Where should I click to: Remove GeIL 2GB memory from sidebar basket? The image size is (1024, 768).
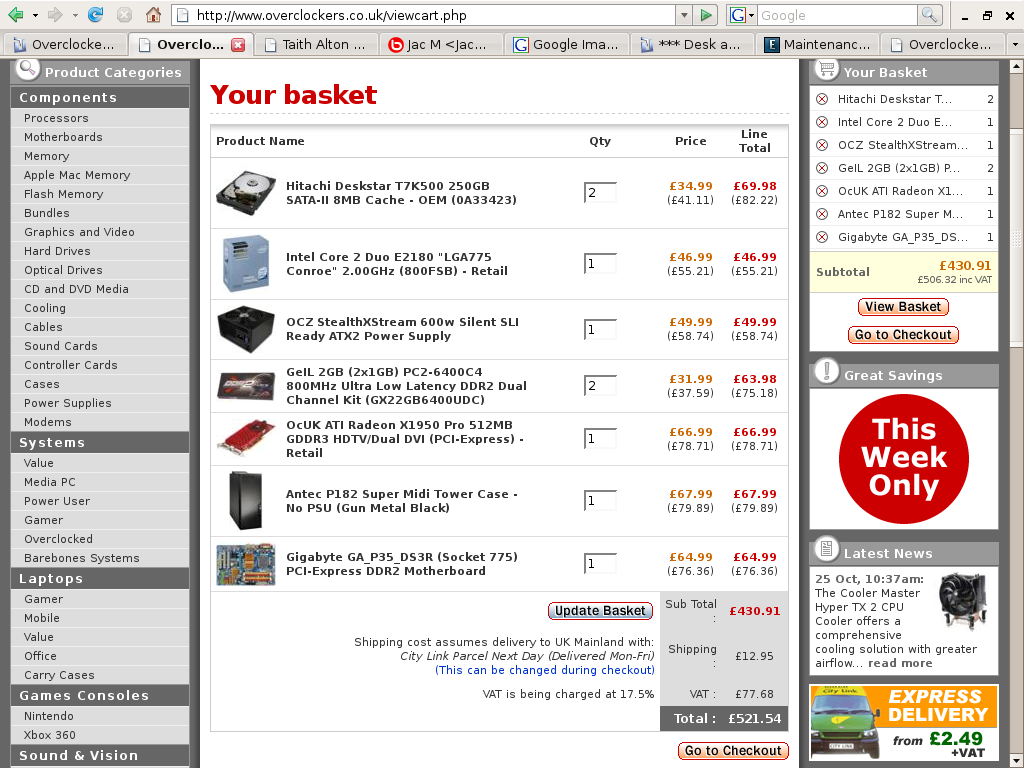click(x=822, y=168)
